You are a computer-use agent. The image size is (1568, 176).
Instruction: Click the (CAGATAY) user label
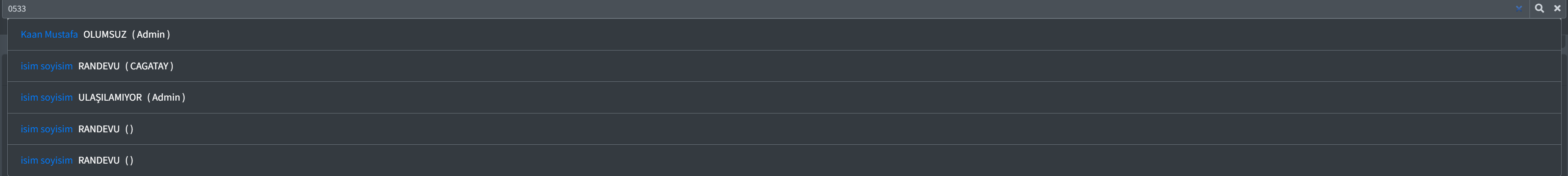149,66
